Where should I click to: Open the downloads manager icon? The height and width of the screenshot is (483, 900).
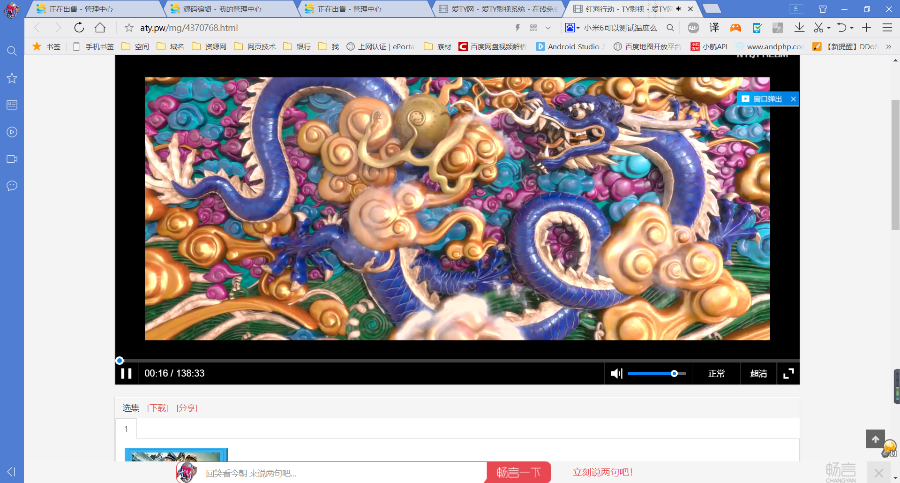799,28
